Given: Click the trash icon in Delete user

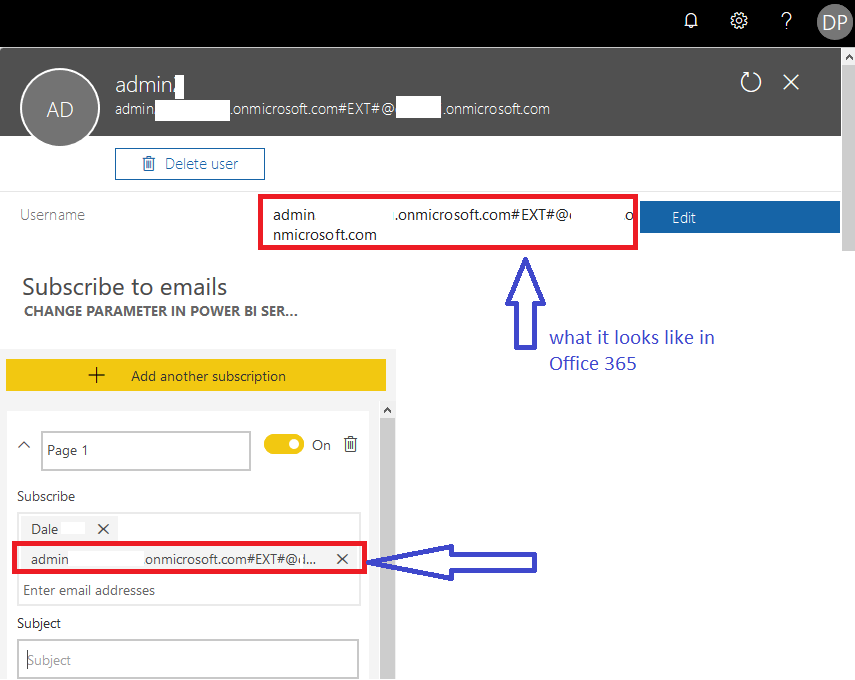Looking at the screenshot, I should click(148, 164).
